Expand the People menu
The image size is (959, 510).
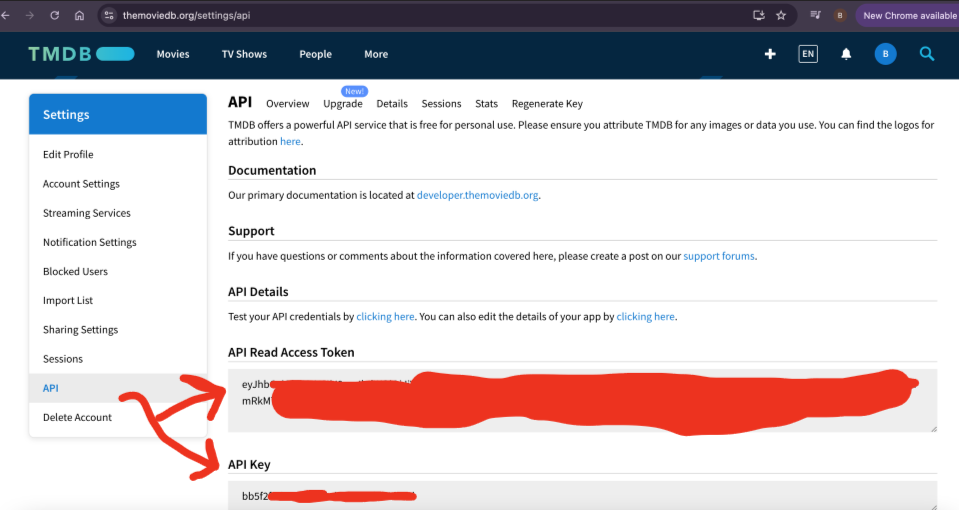315,54
